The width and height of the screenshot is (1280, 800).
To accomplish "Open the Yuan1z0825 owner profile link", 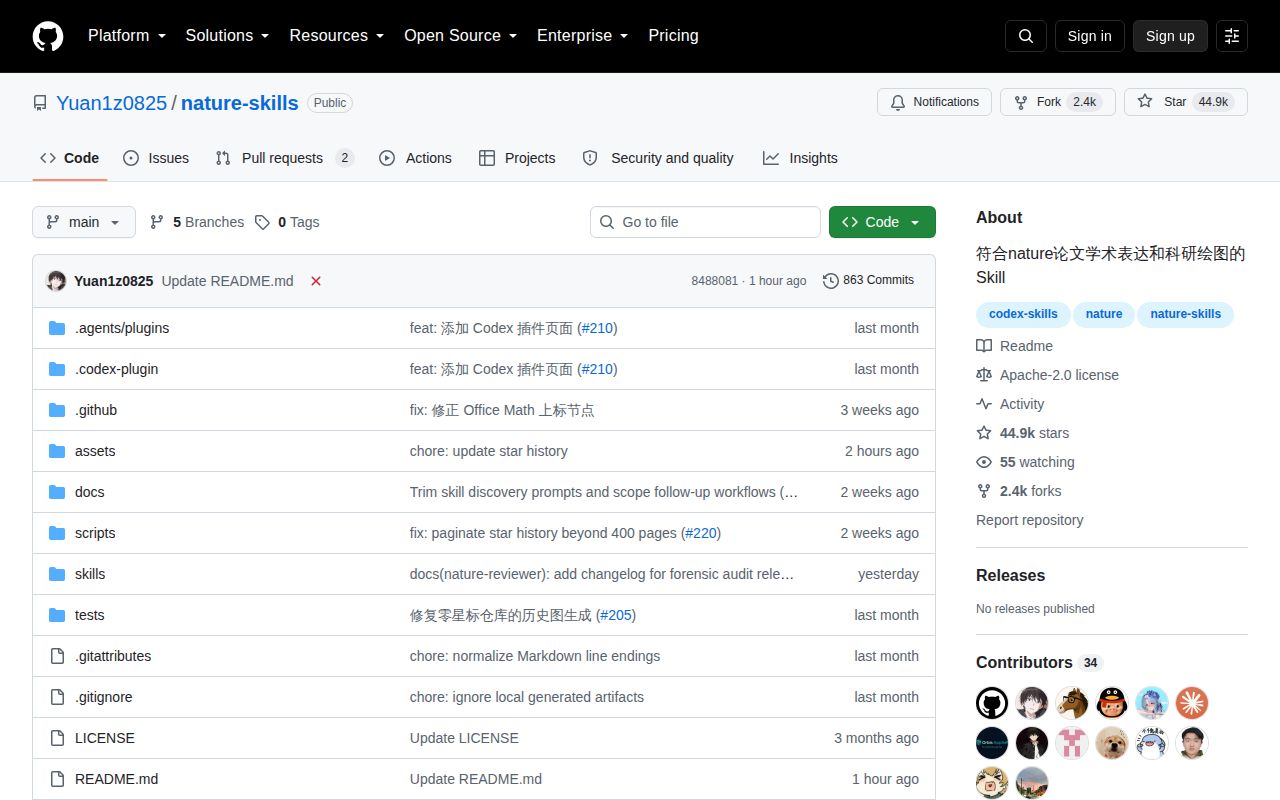I will click(x=112, y=103).
